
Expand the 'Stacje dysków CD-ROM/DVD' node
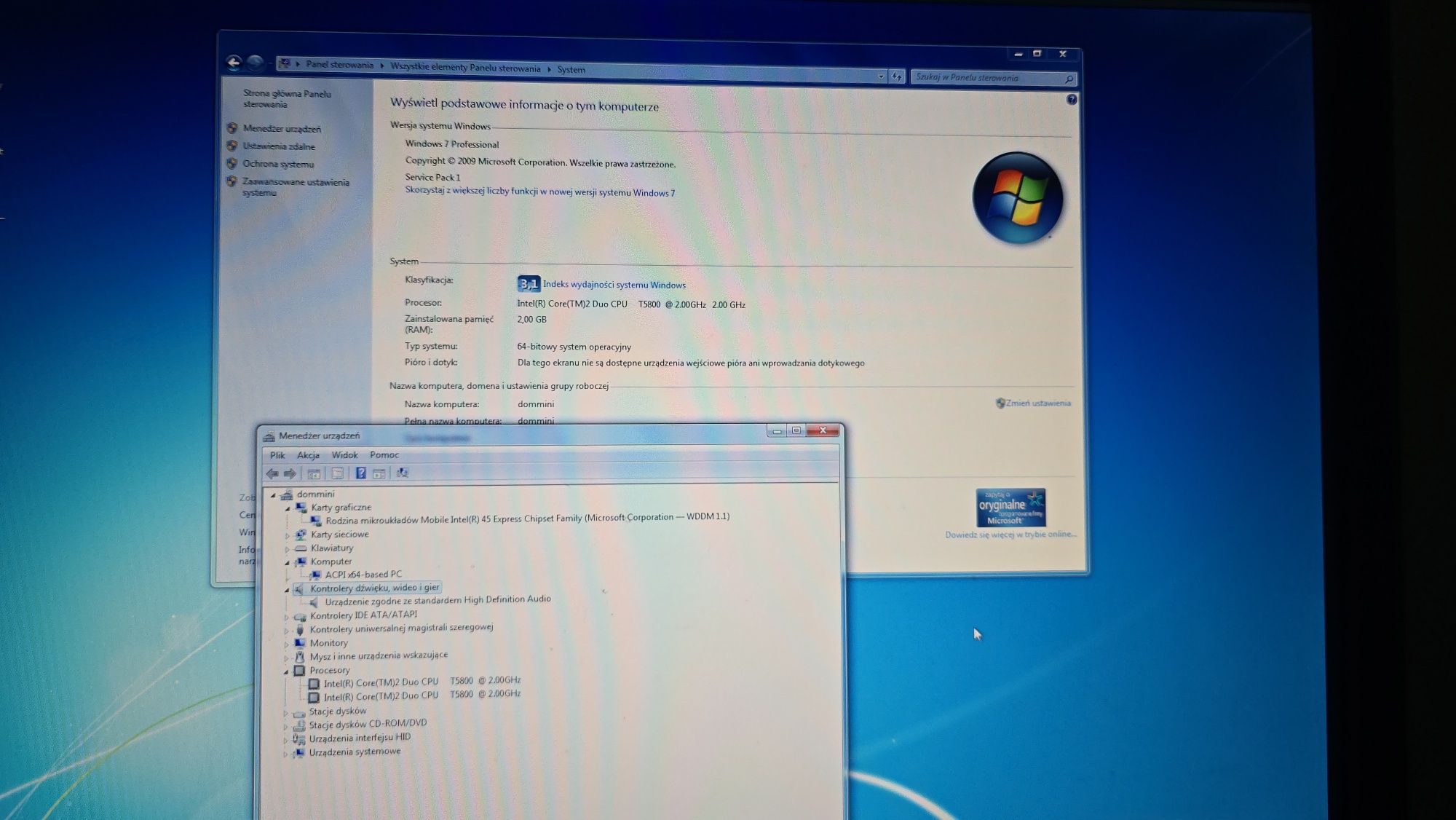pyautogui.click(x=286, y=726)
